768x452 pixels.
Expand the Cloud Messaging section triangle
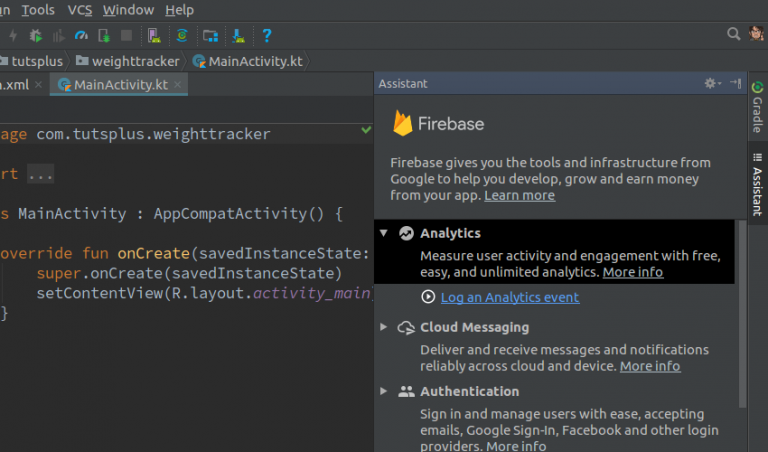point(384,327)
